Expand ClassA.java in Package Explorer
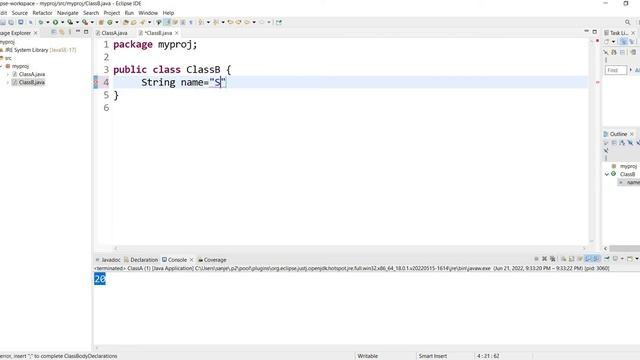This screenshot has width=640, height=360. 8,74
